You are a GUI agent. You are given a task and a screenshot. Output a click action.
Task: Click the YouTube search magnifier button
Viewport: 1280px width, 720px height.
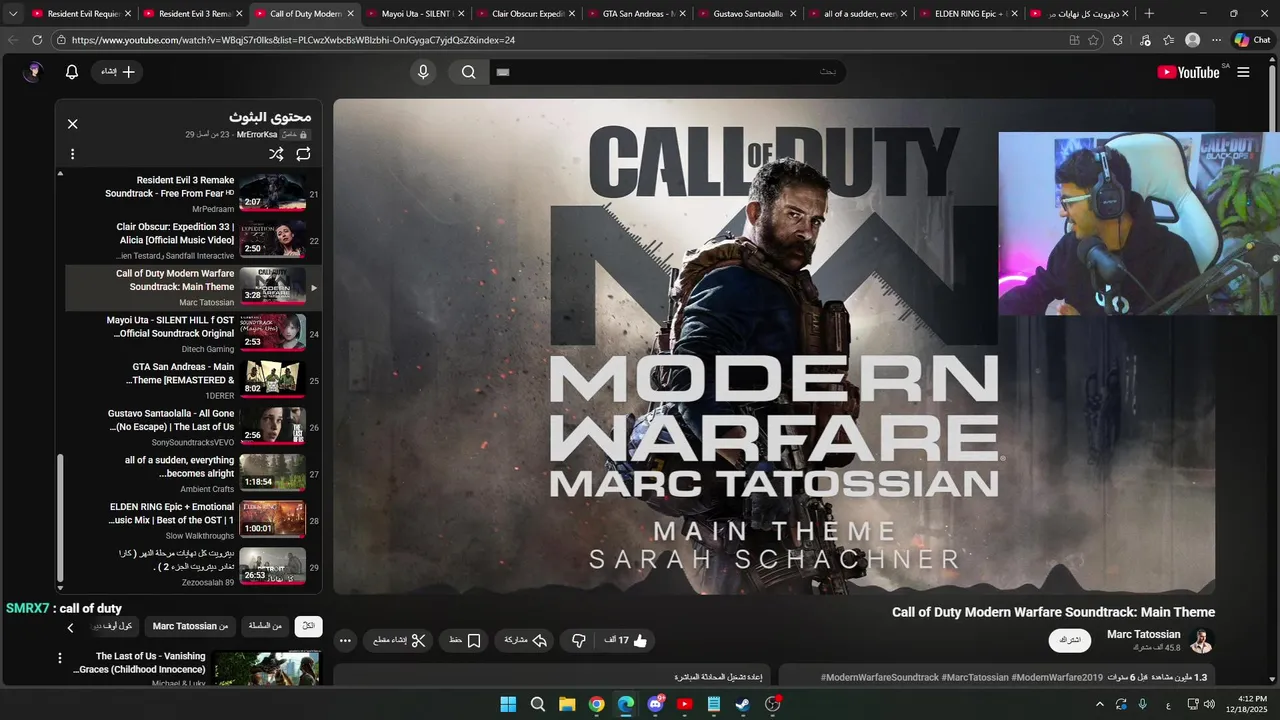(468, 72)
